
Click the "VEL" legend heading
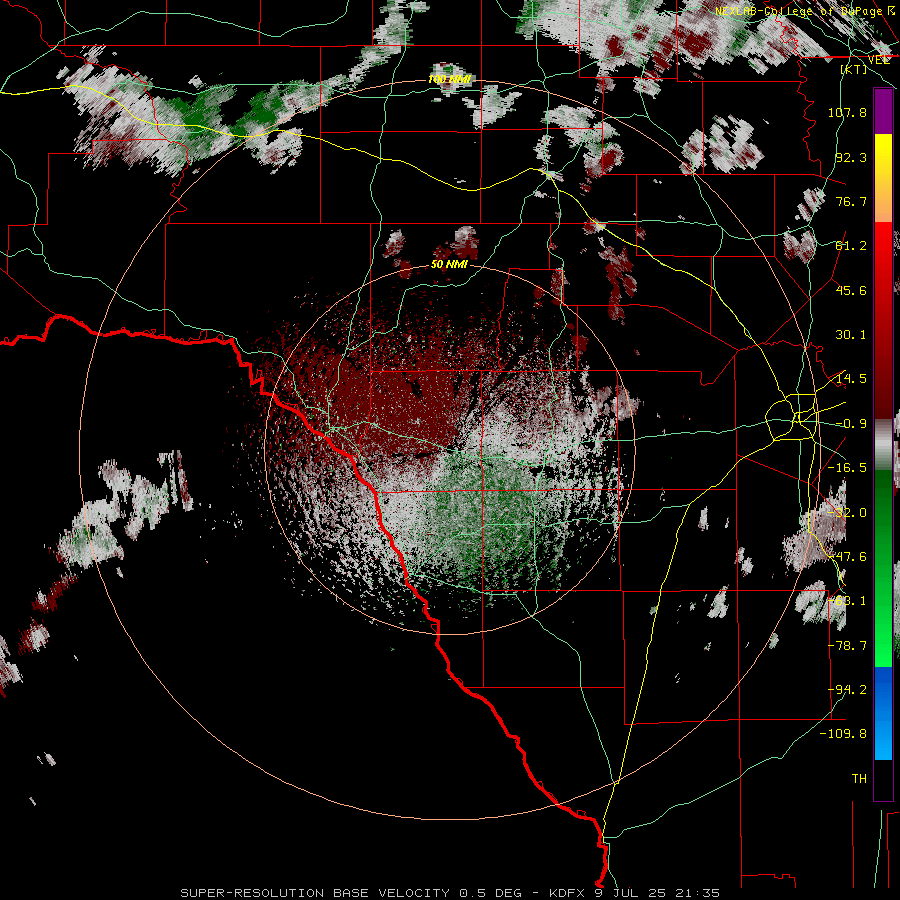pos(879,59)
